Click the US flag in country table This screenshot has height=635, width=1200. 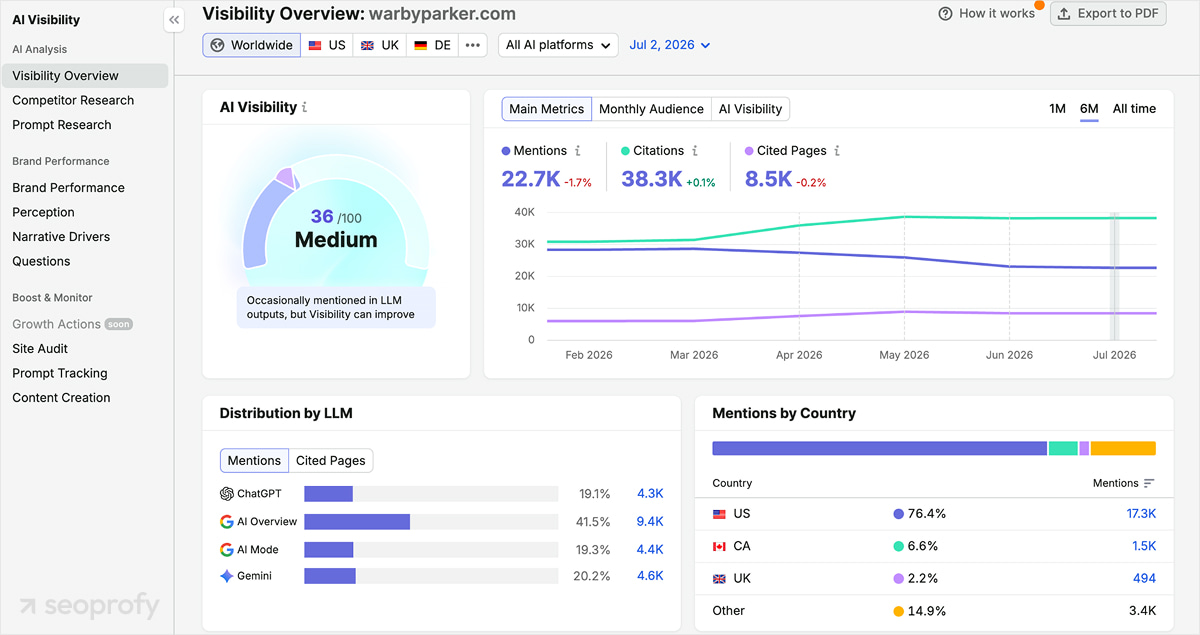[719, 514]
